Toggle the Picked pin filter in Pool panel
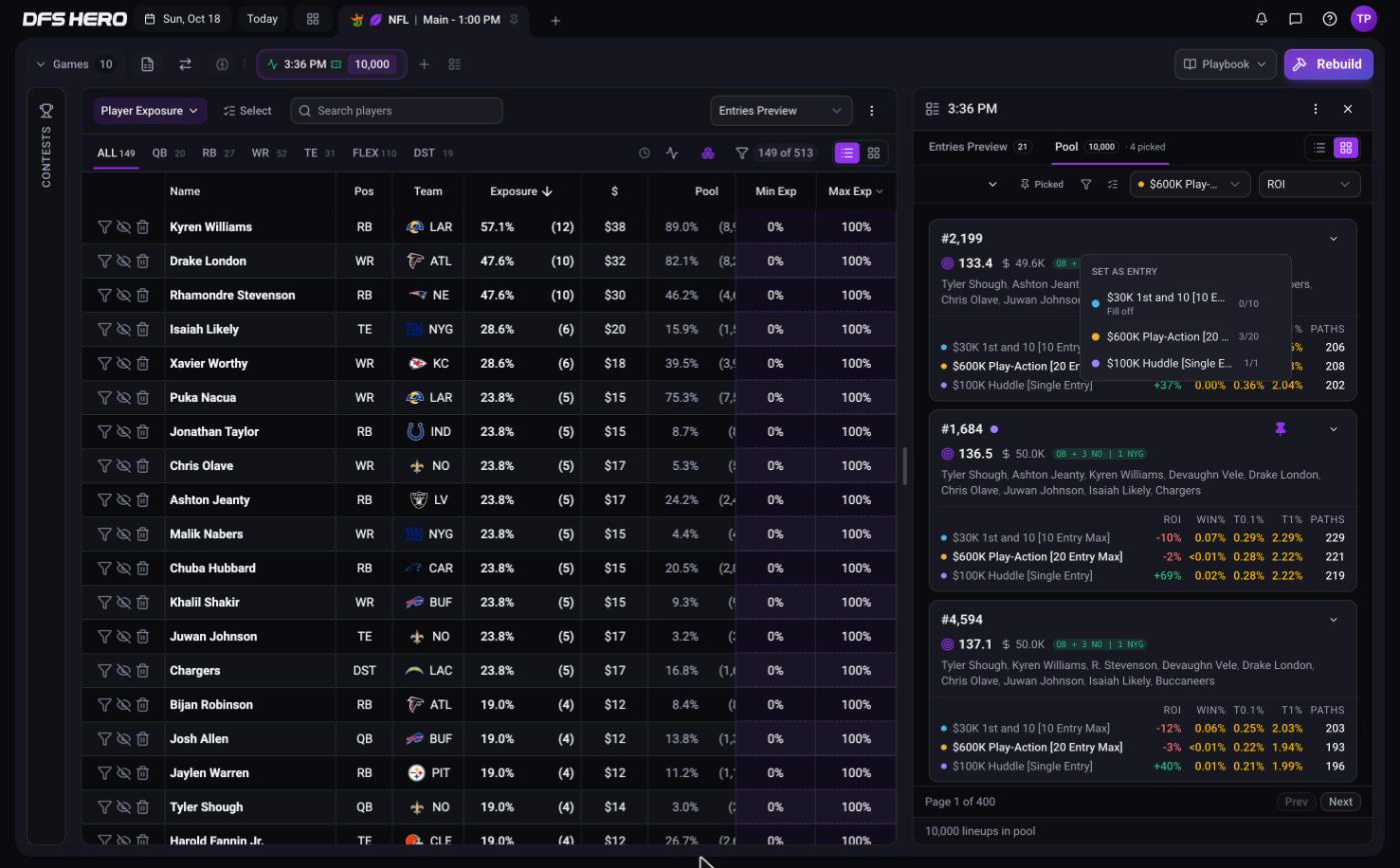 (1041, 184)
